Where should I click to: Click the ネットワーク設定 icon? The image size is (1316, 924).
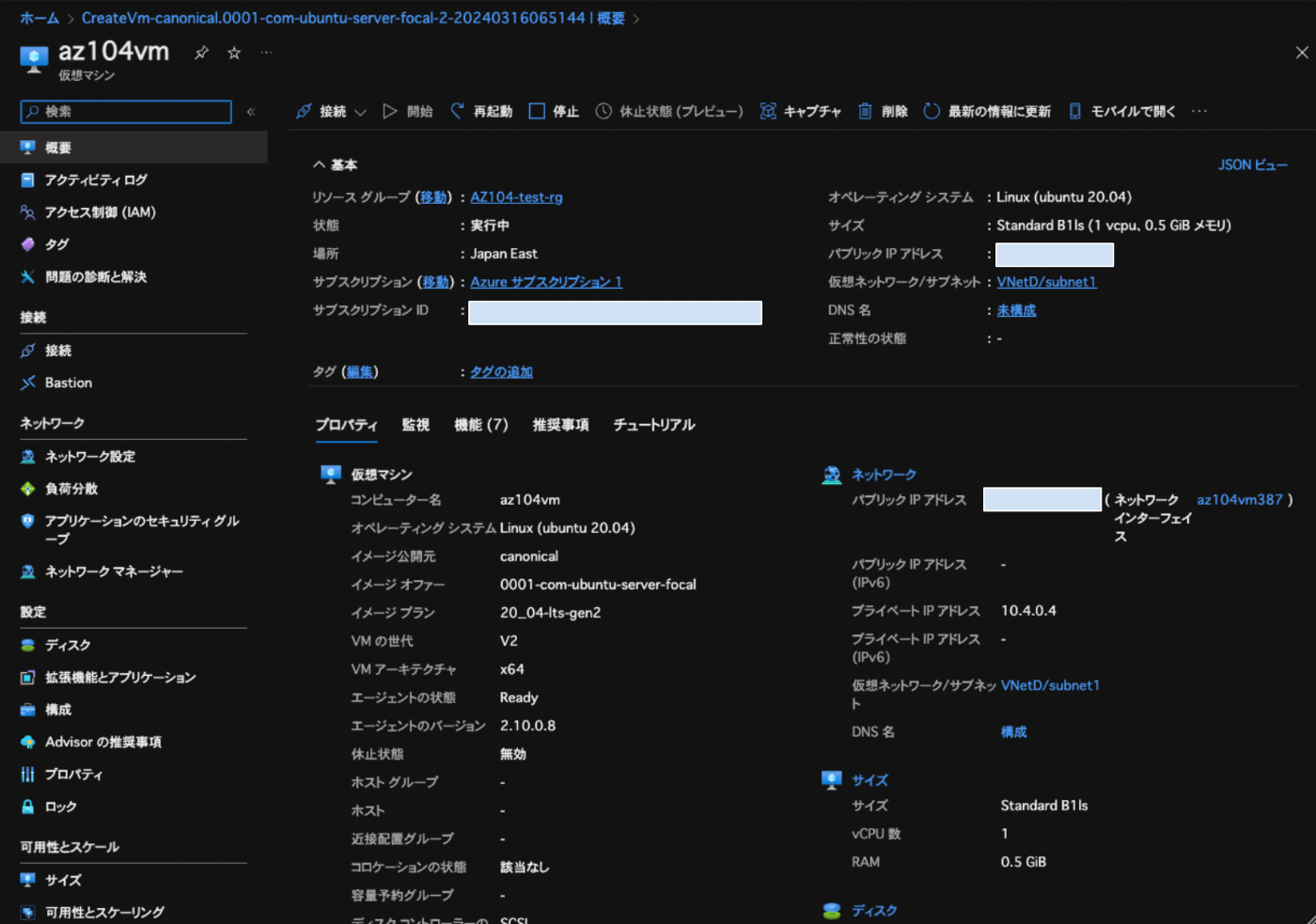[28, 456]
